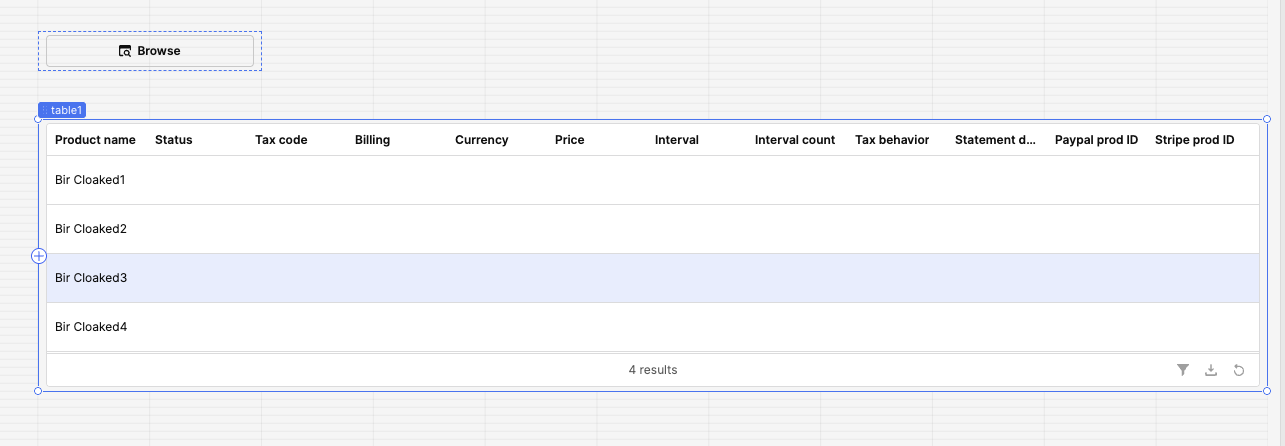Viewport: 1285px width, 446px height.
Task: Sort by Product name column header
Action: click(95, 140)
